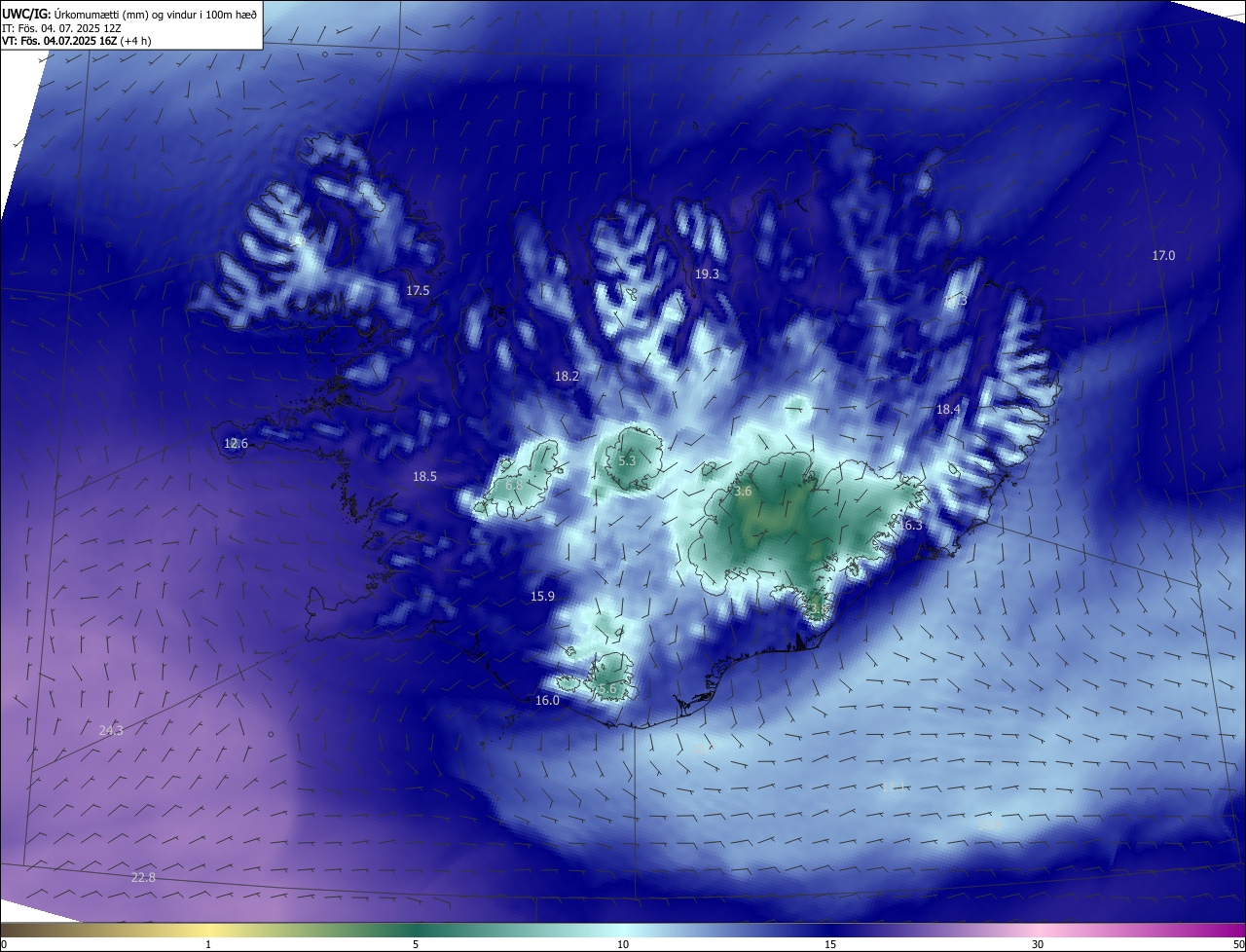Click the legend tick label '0'
The image size is (1246, 952).
click(4, 944)
